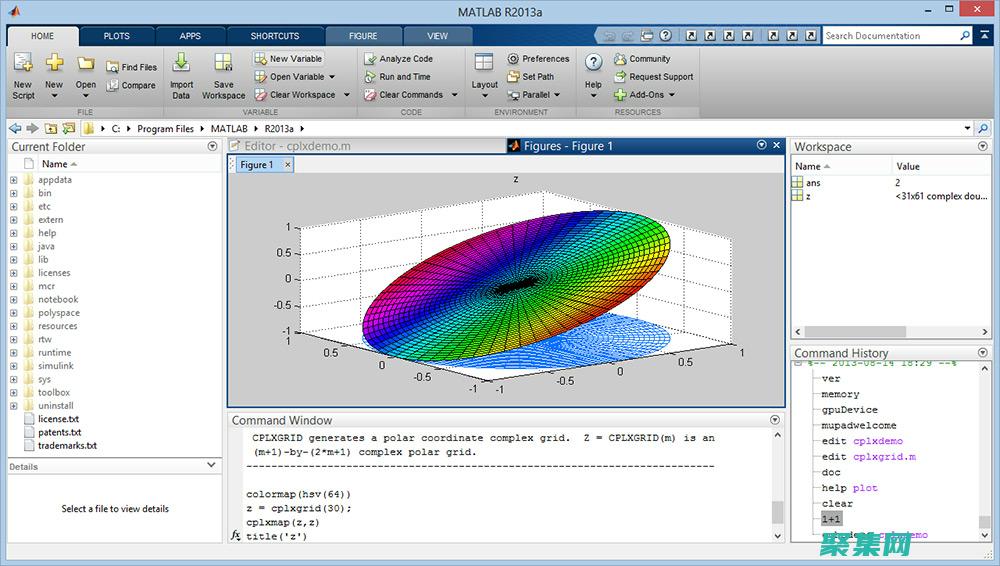The width and height of the screenshot is (1000, 566).
Task: Click the Import Data icon
Action: point(181,64)
